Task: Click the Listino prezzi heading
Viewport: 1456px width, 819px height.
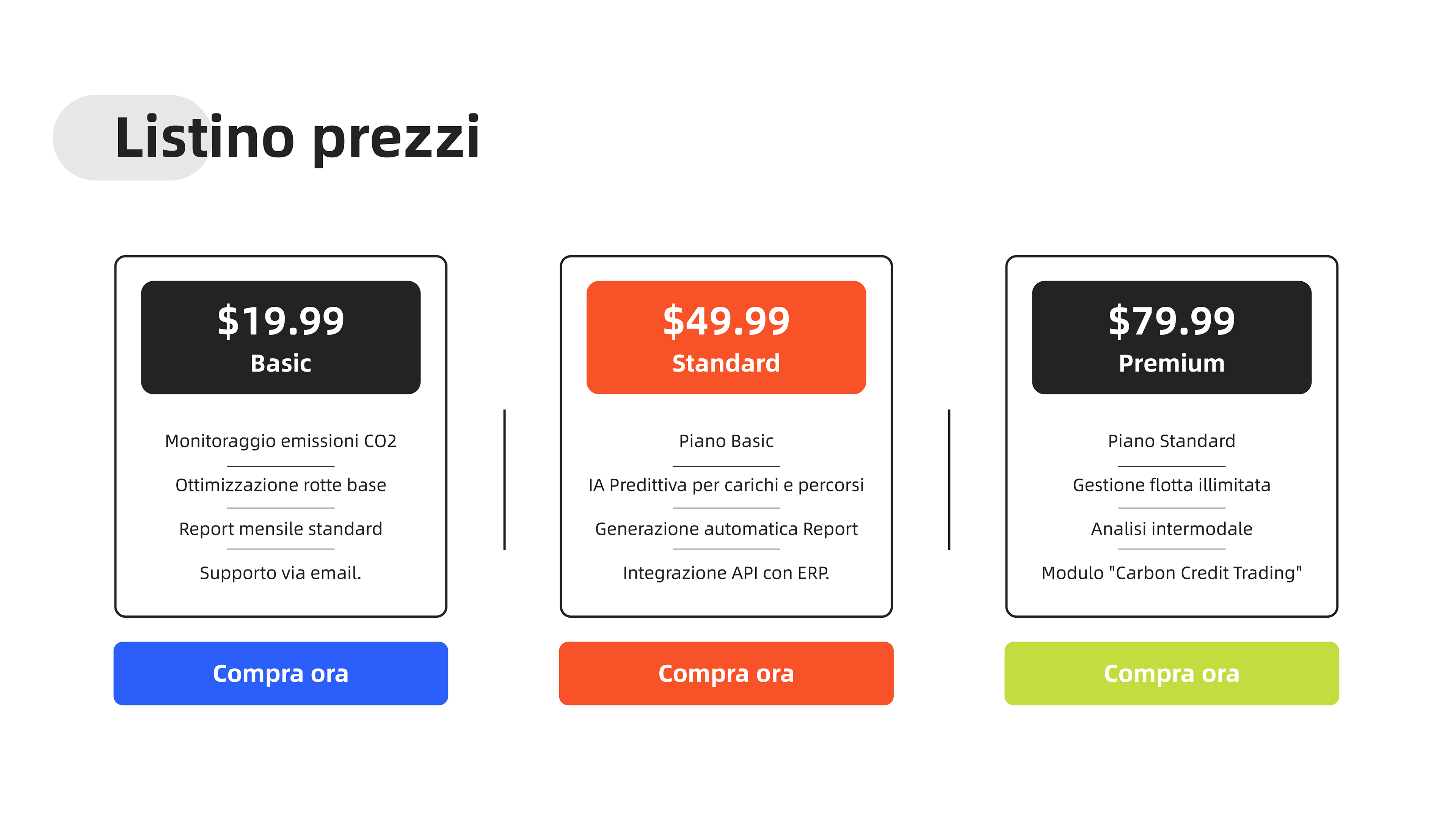Action: pos(297,137)
